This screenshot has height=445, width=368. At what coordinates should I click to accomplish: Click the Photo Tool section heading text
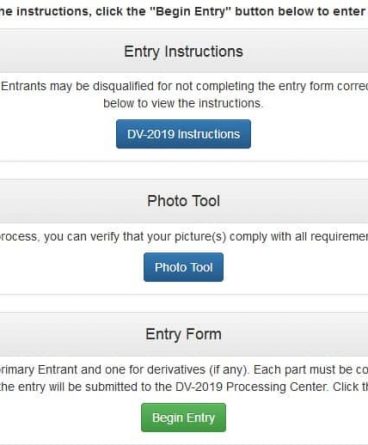(183, 201)
